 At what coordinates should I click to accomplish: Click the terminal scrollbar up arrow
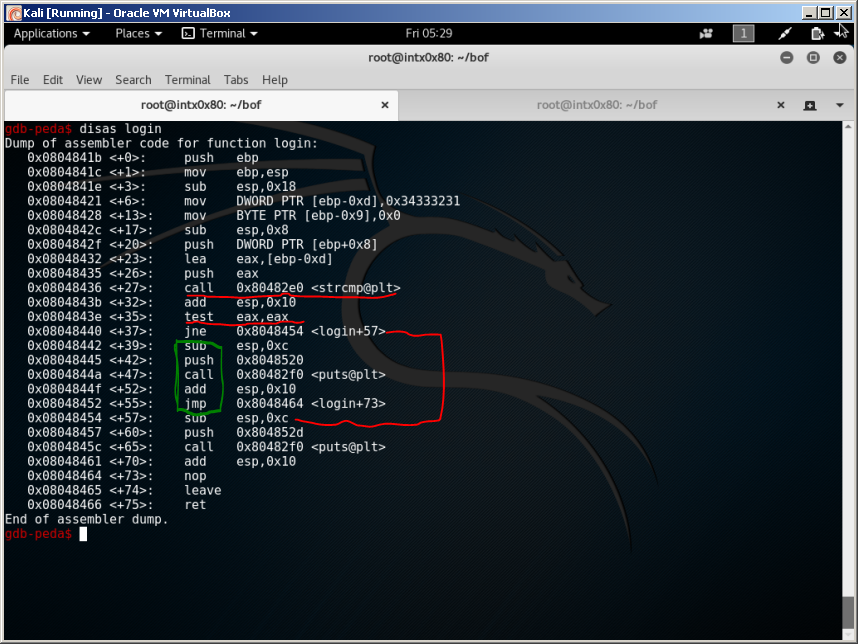[x=848, y=127]
